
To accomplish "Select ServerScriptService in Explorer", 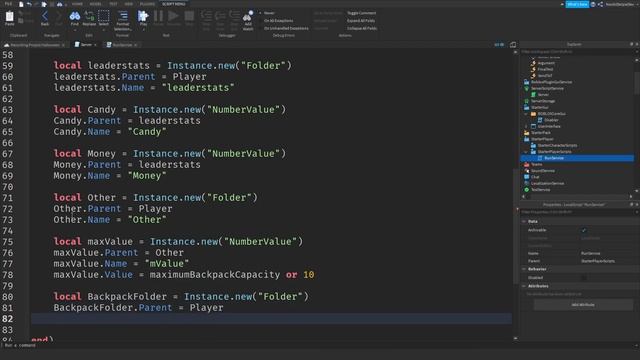I will pyautogui.click(x=547, y=89).
